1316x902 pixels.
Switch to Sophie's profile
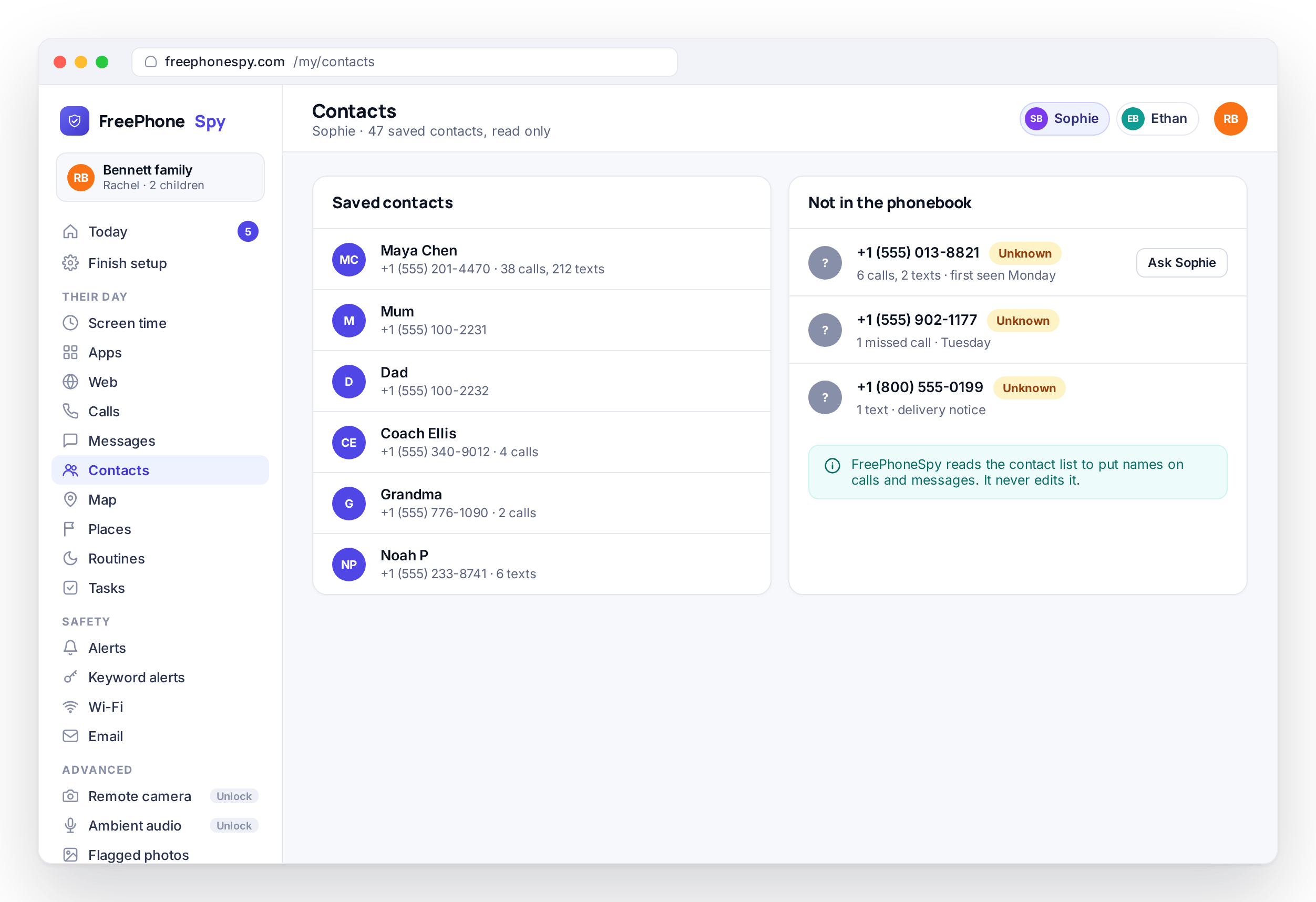[x=1064, y=119]
